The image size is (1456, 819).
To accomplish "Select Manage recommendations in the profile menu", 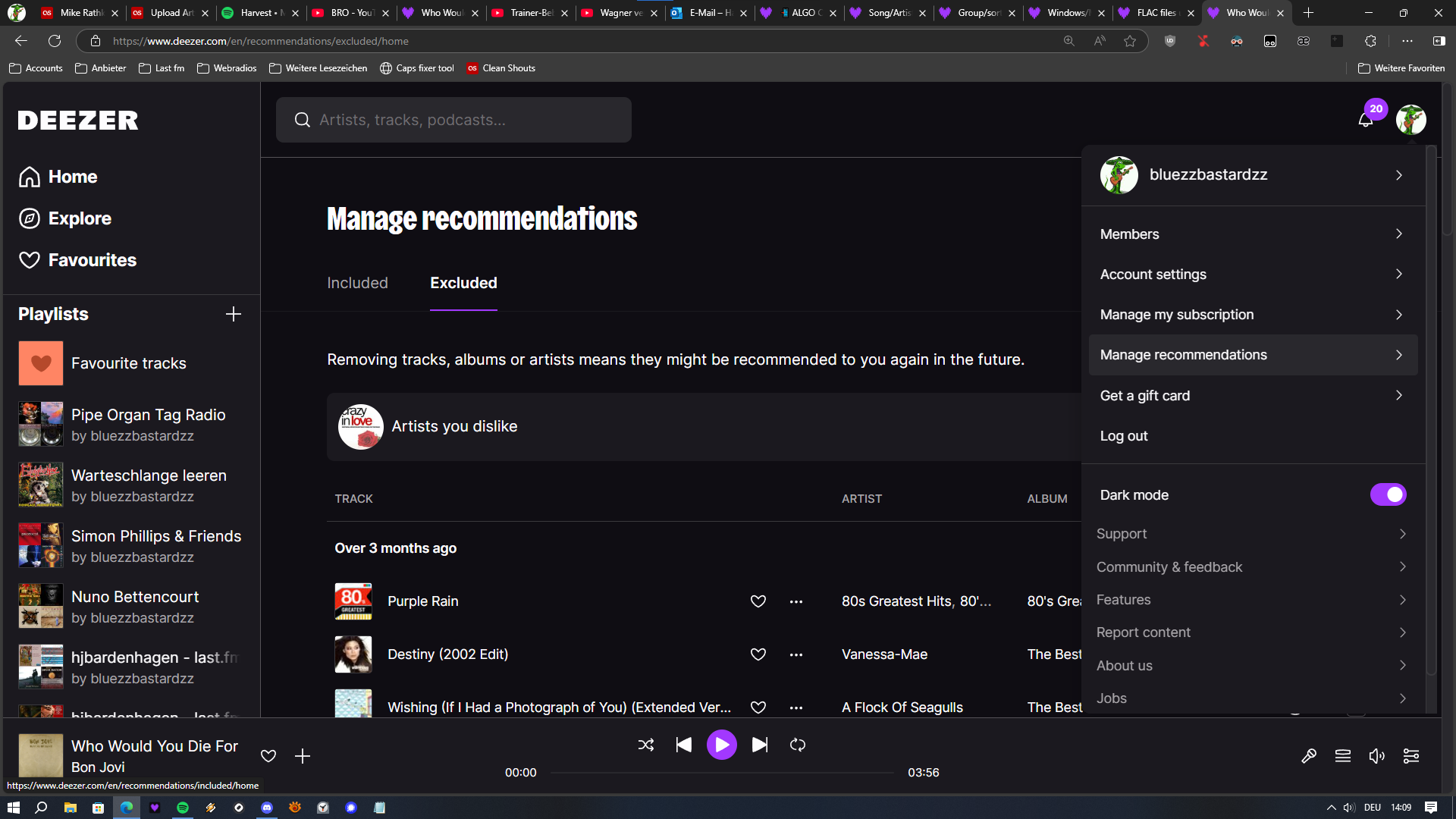I will tap(1253, 355).
